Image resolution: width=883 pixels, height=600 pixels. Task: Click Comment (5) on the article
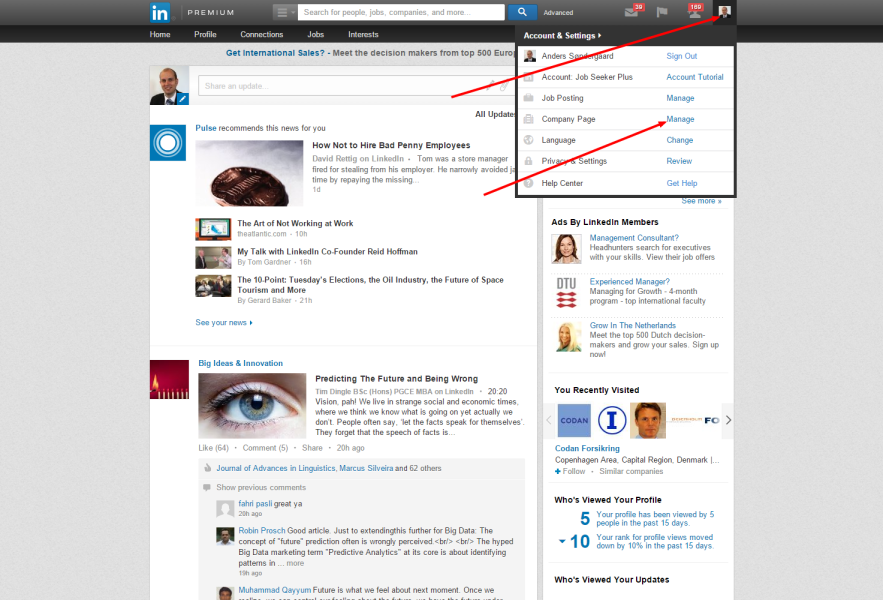click(265, 448)
